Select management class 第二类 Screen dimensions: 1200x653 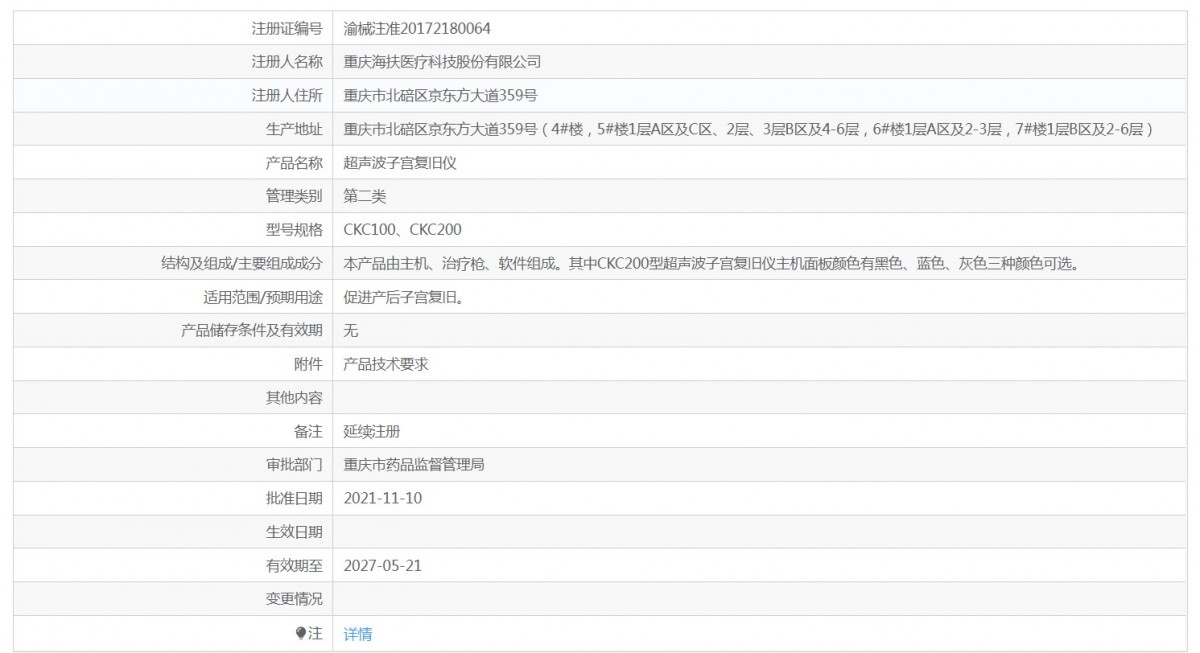click(x=364, y=196)
